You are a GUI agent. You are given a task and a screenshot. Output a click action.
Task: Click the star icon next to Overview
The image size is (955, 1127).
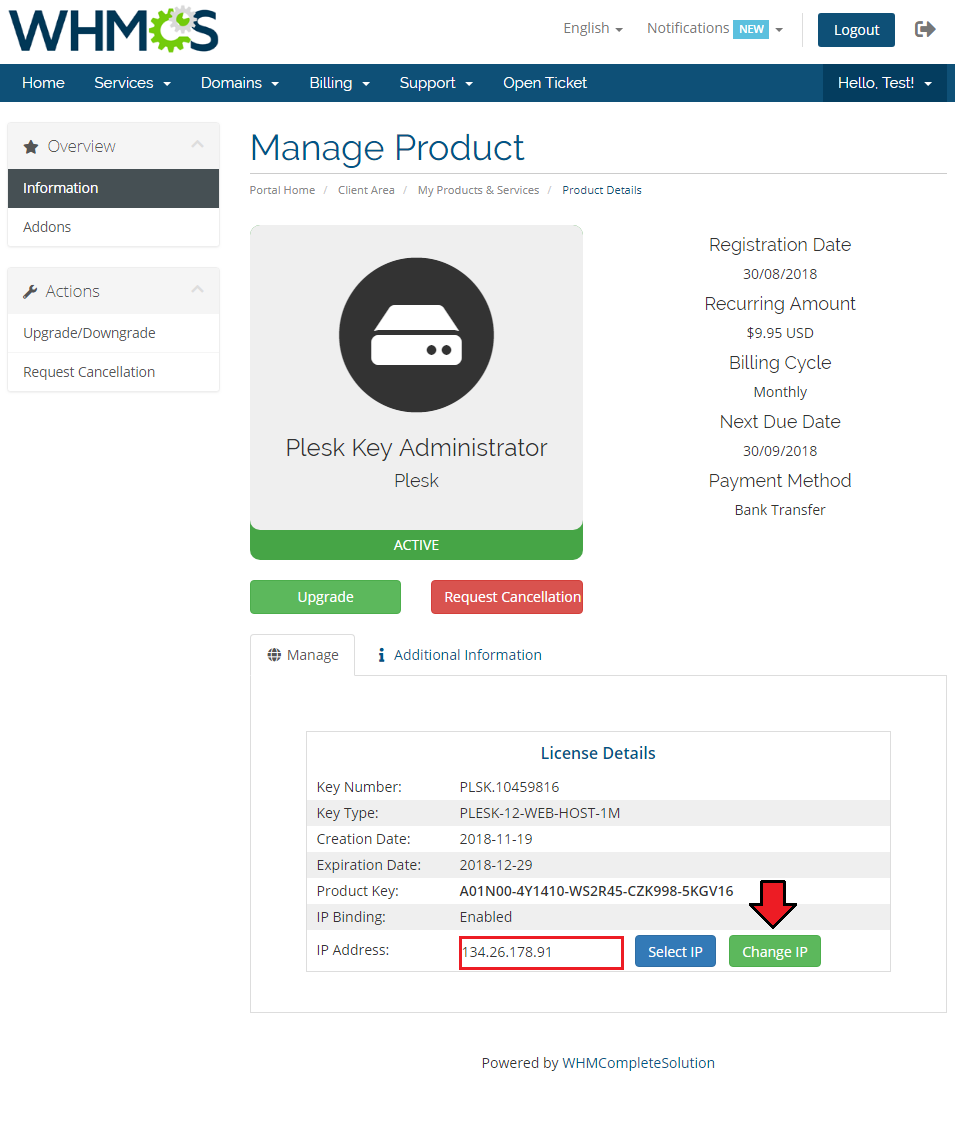[x=30, y=147]
